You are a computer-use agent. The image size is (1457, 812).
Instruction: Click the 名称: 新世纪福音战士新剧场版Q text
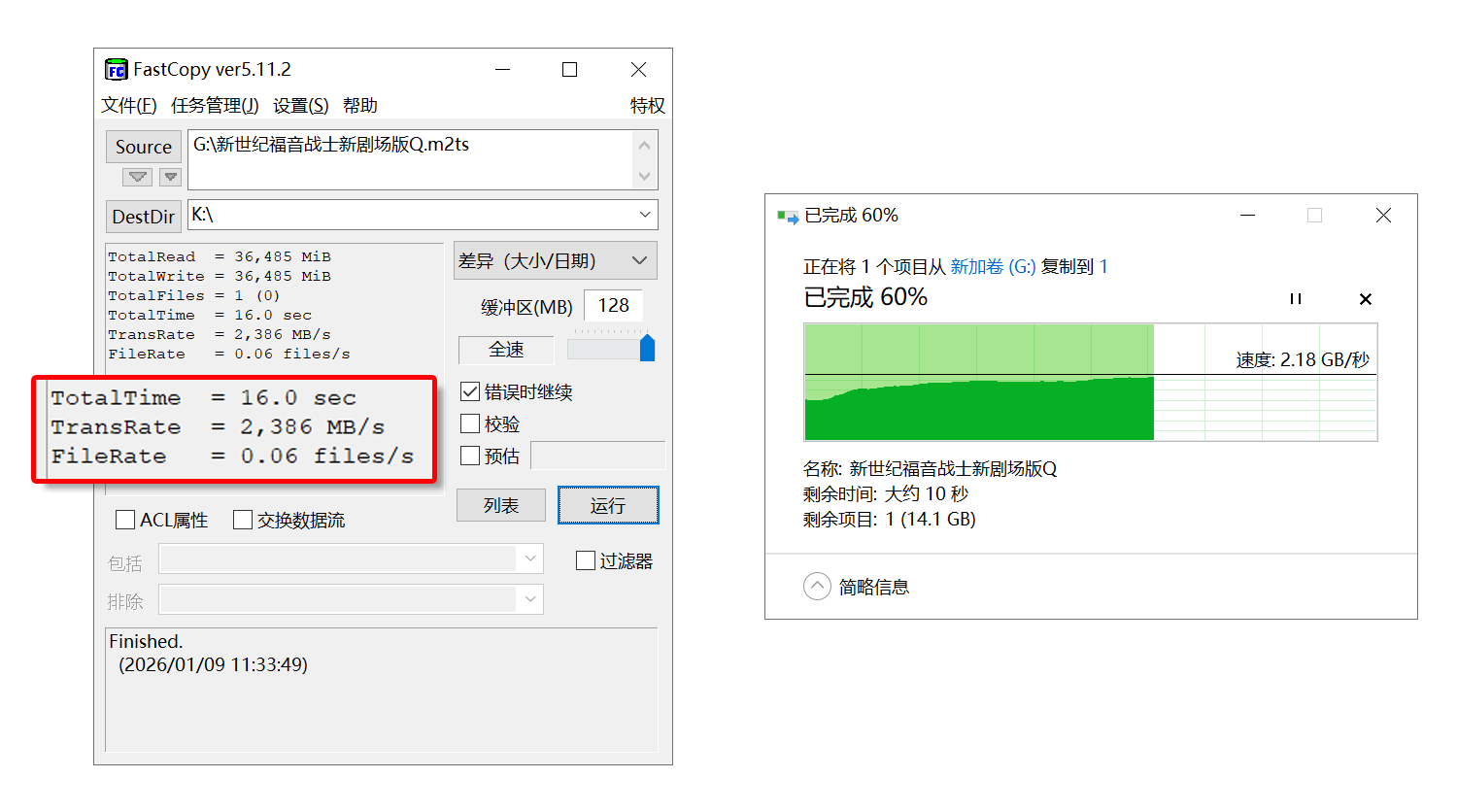pyautogui.click(x=930, y=468)
